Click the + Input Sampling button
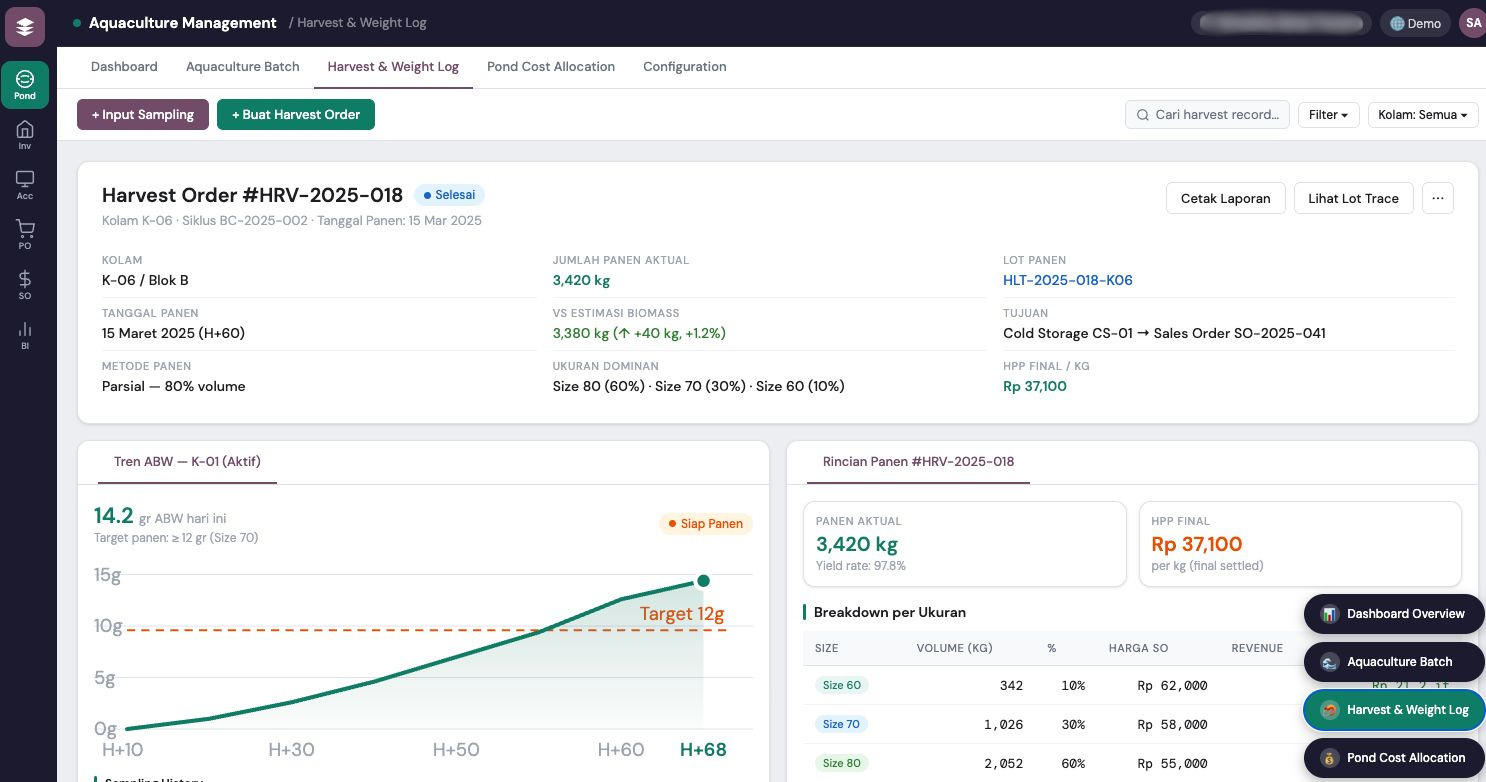The width and height of the screenshot is (1486, 782). point(143,115)
